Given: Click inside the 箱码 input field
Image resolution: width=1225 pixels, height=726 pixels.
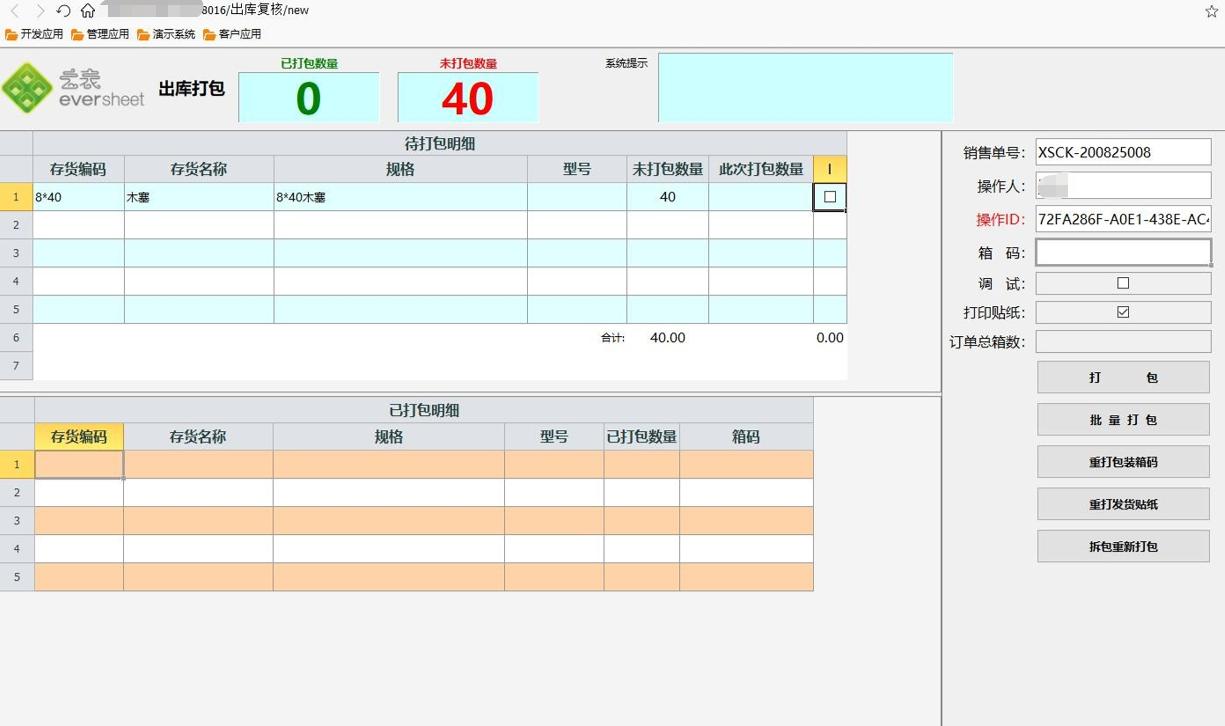Looking at the screenshot, I should (x=1122, y=252).
